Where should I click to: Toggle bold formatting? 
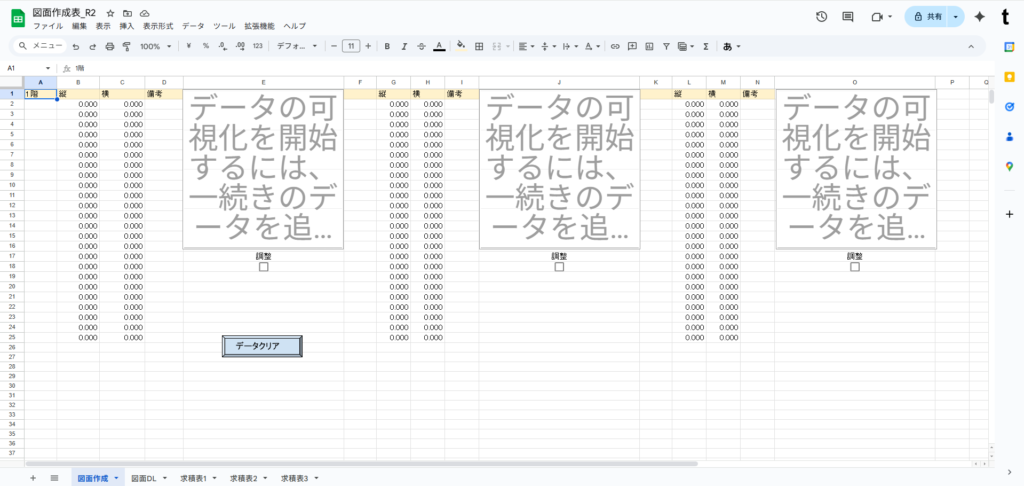pyautogui.click(x=387, y=46)
